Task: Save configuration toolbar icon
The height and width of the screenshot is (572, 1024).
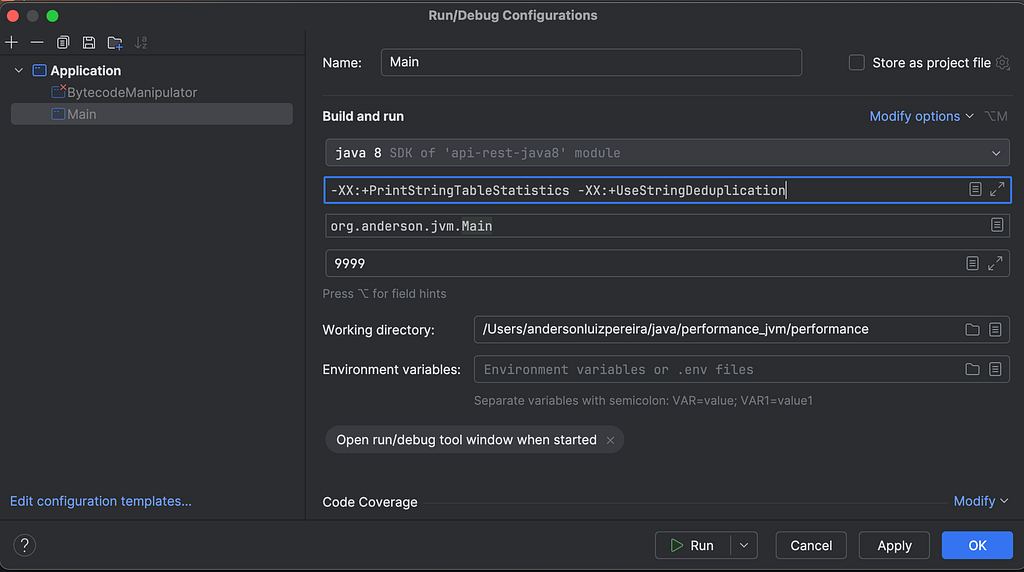Action: [x=89, y=43]
